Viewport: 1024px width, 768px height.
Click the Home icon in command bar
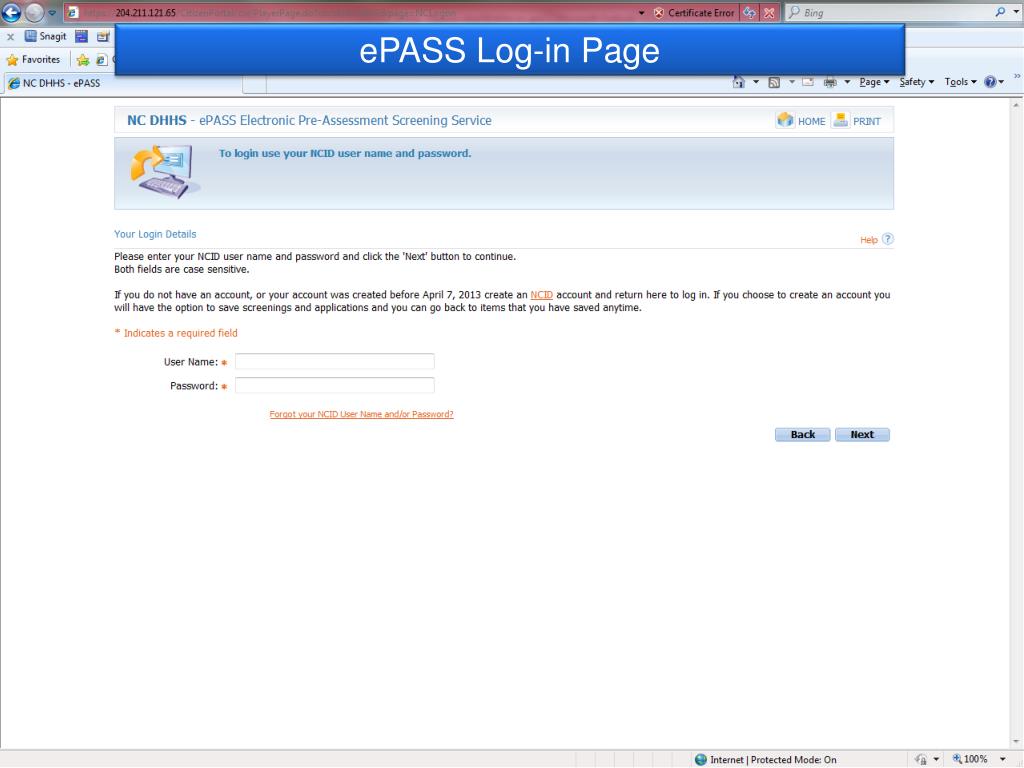(739, 82)
